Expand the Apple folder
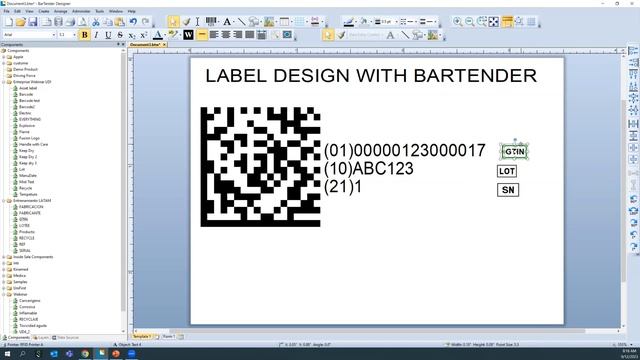Image resolution: width=640 pixels, height=360 pixels. [x=4, y=57]
